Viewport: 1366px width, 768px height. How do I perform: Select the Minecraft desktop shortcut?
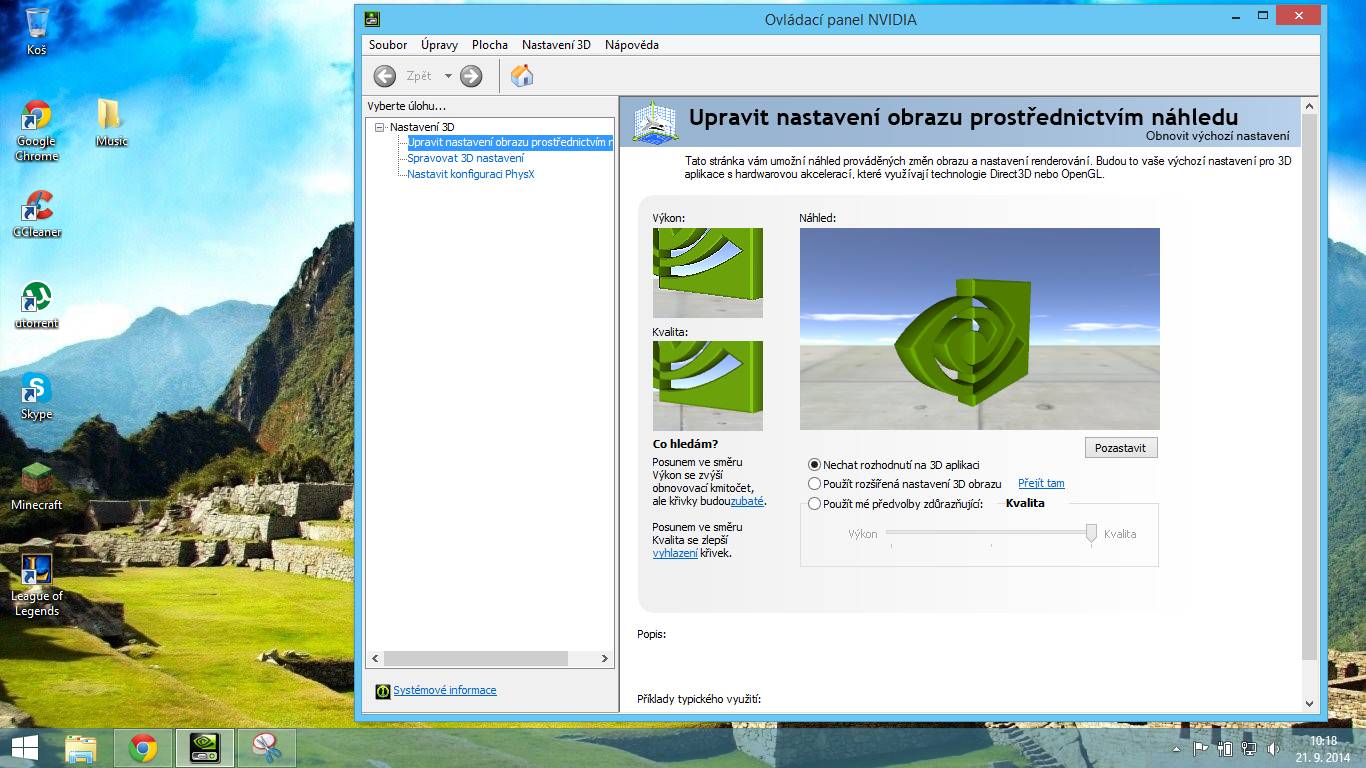tap(37, 487)
